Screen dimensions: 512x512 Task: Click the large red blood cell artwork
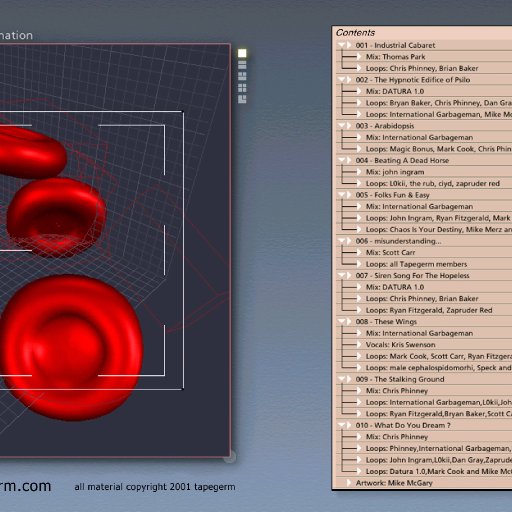[72, 347]
